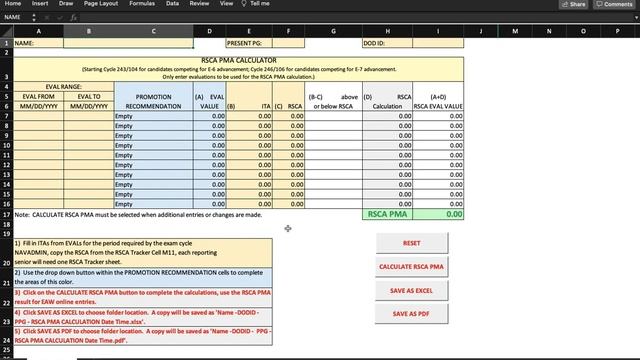Click instruction 5 about SAVE AS PDF
Image resolution: width=640 pixels, height=360 pixels.
(143, 336)
